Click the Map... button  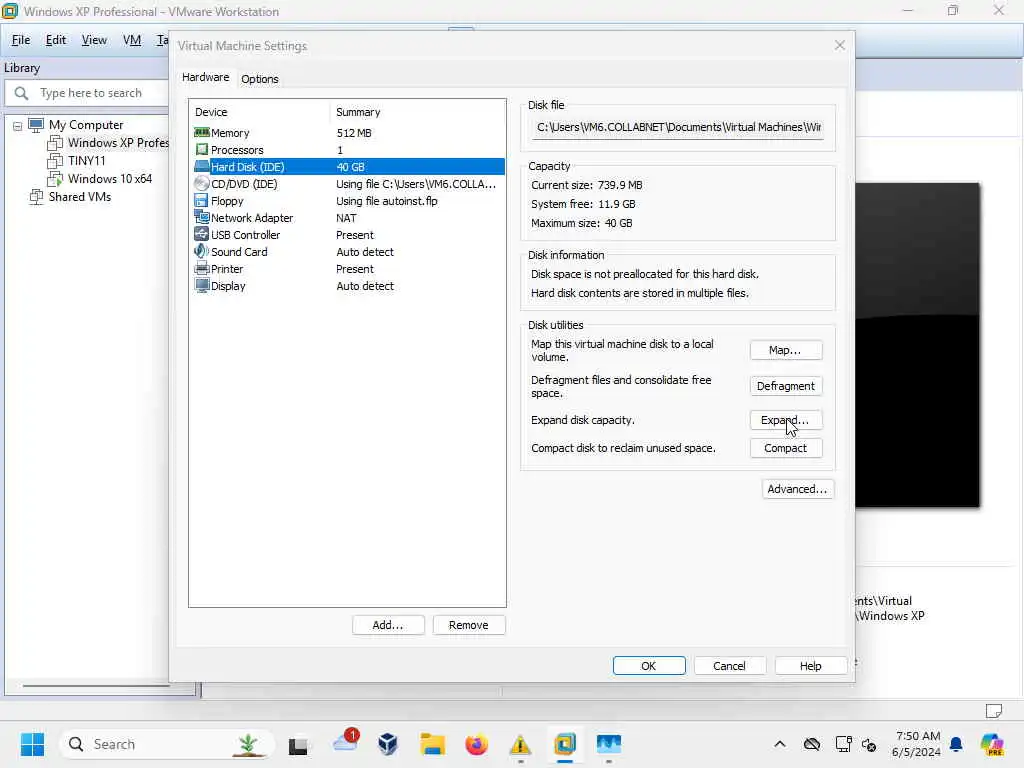click(x=786, y=350)
